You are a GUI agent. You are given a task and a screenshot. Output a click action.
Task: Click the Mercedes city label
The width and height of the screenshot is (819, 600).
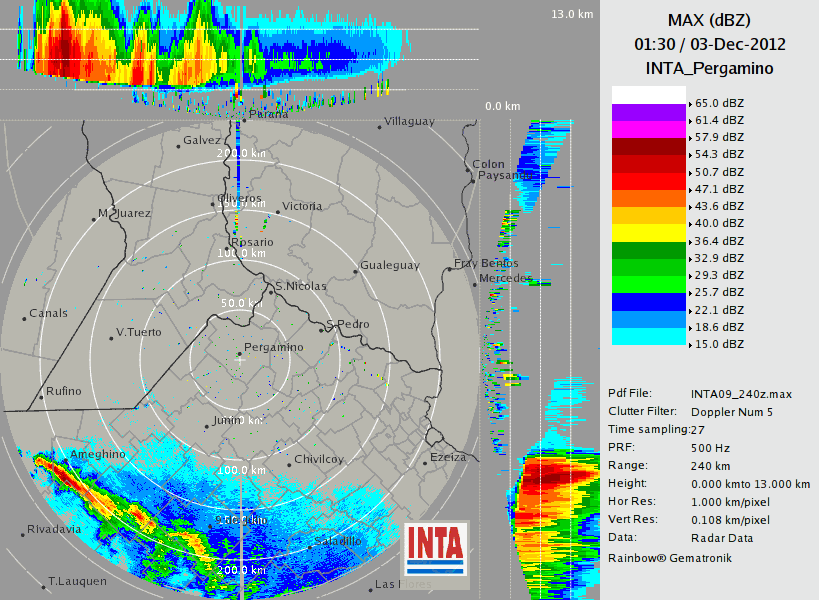click(x=506, y=278)
